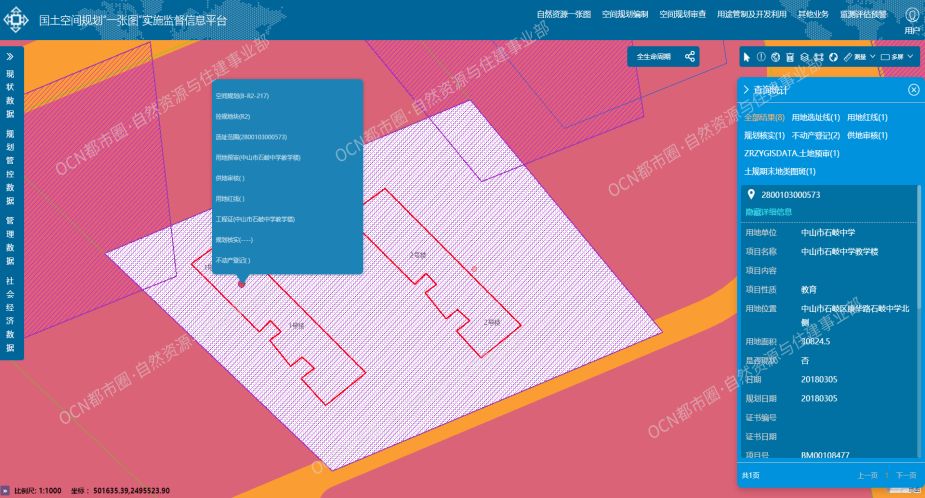Click the coordinate readout 501635.39,2495523.90
This screenshot has height=498, width=925.
coord(132,490)
